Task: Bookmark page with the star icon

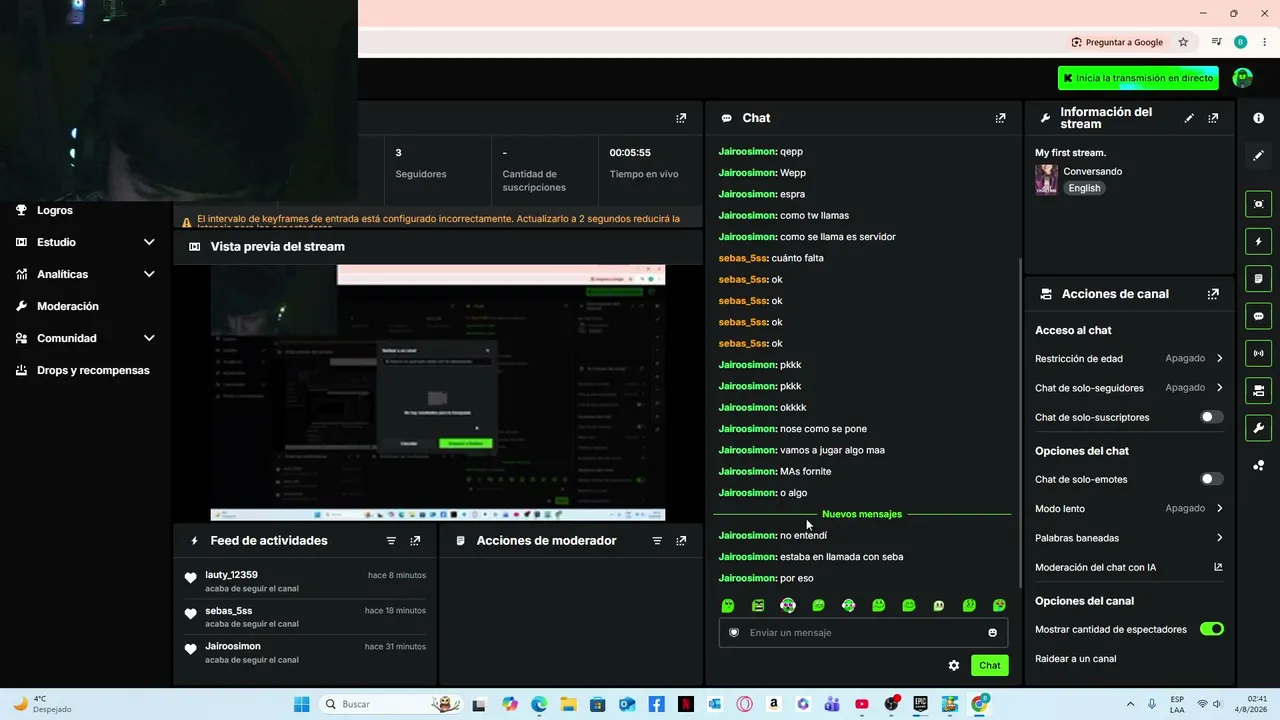Action: point(1183,42)
